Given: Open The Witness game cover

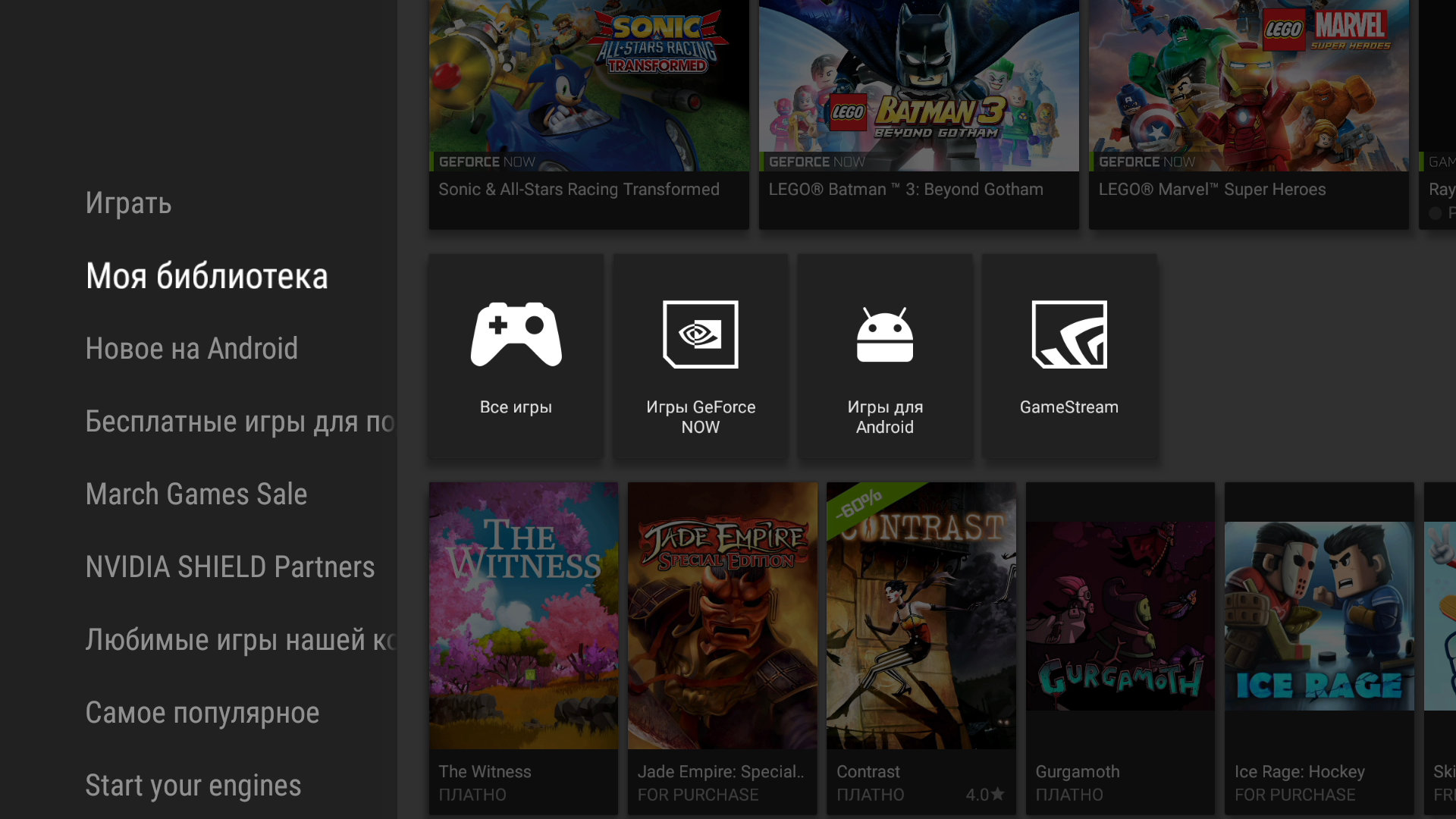Looking at the screenshot, I should 523,616.
